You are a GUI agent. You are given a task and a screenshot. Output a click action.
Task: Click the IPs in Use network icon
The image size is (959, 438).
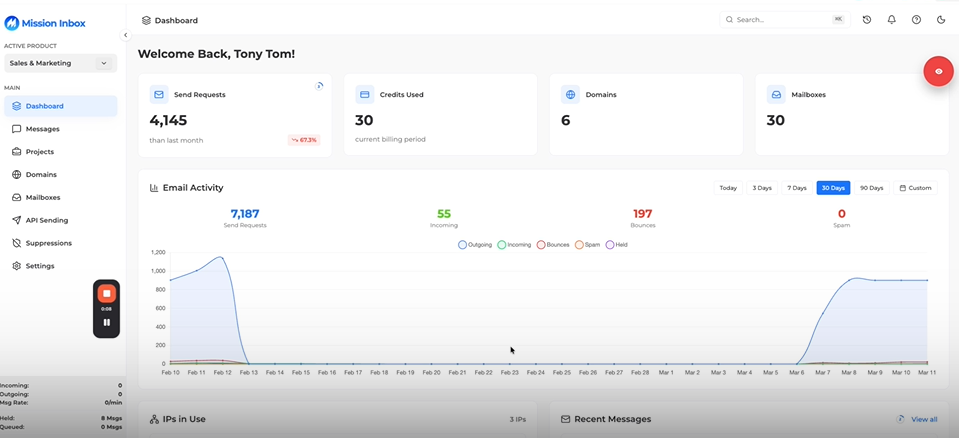coord(154,420)
